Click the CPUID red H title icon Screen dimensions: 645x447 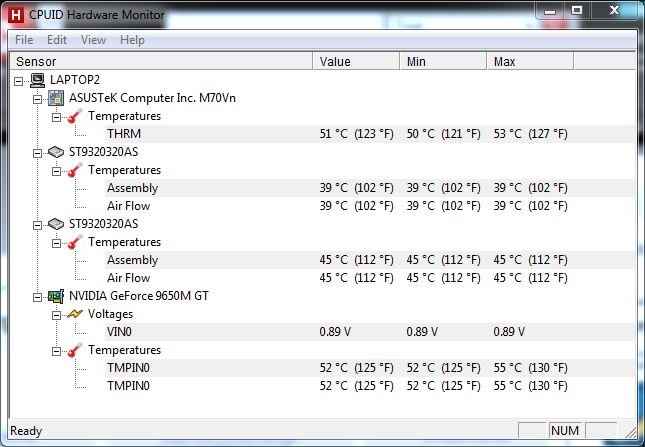pos(17,15)
